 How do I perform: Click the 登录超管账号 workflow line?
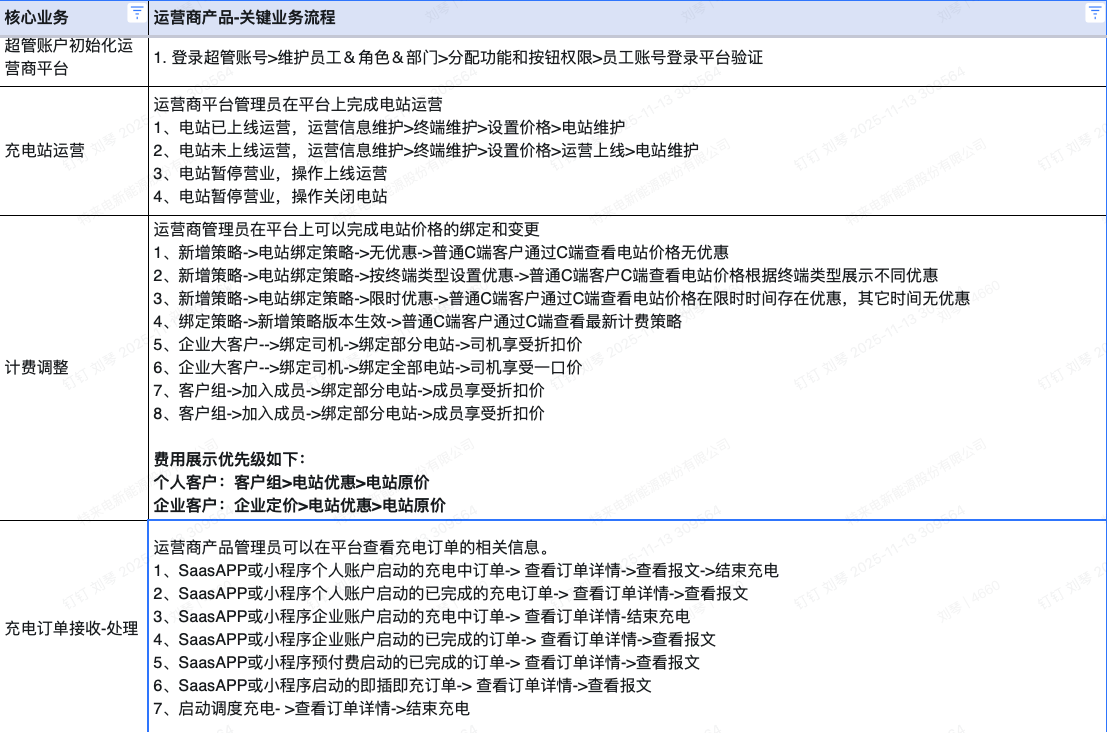pyautogui.click(x=458, y=58)
